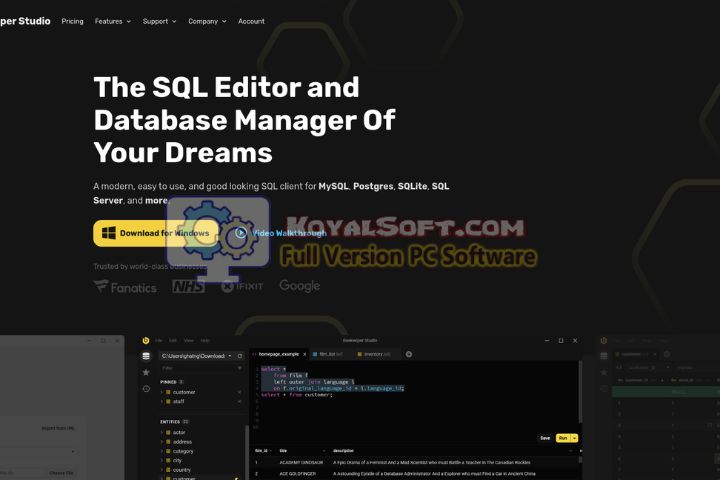720x480 pixels.
Task: Close the Beekeeper Studio app window
Action: click(575, 340)
